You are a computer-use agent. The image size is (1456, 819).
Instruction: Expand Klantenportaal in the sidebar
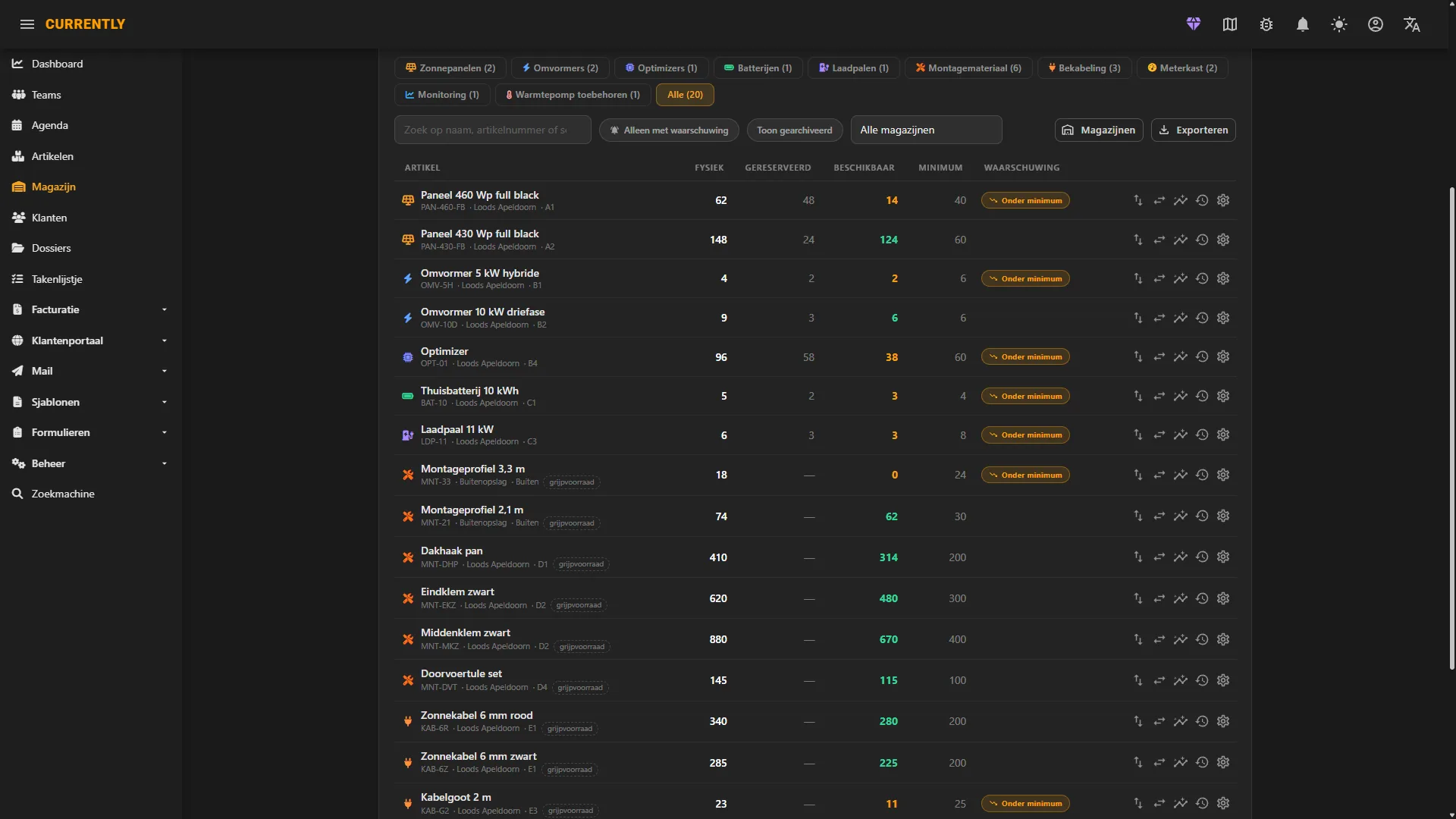[x=89, y=340]
